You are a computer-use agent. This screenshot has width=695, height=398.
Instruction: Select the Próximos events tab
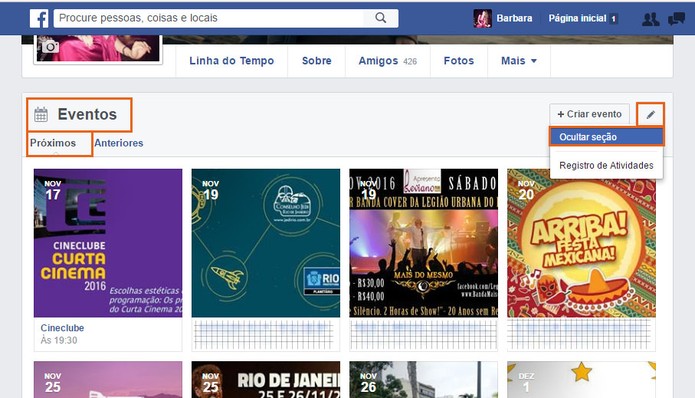coord(53,143)
